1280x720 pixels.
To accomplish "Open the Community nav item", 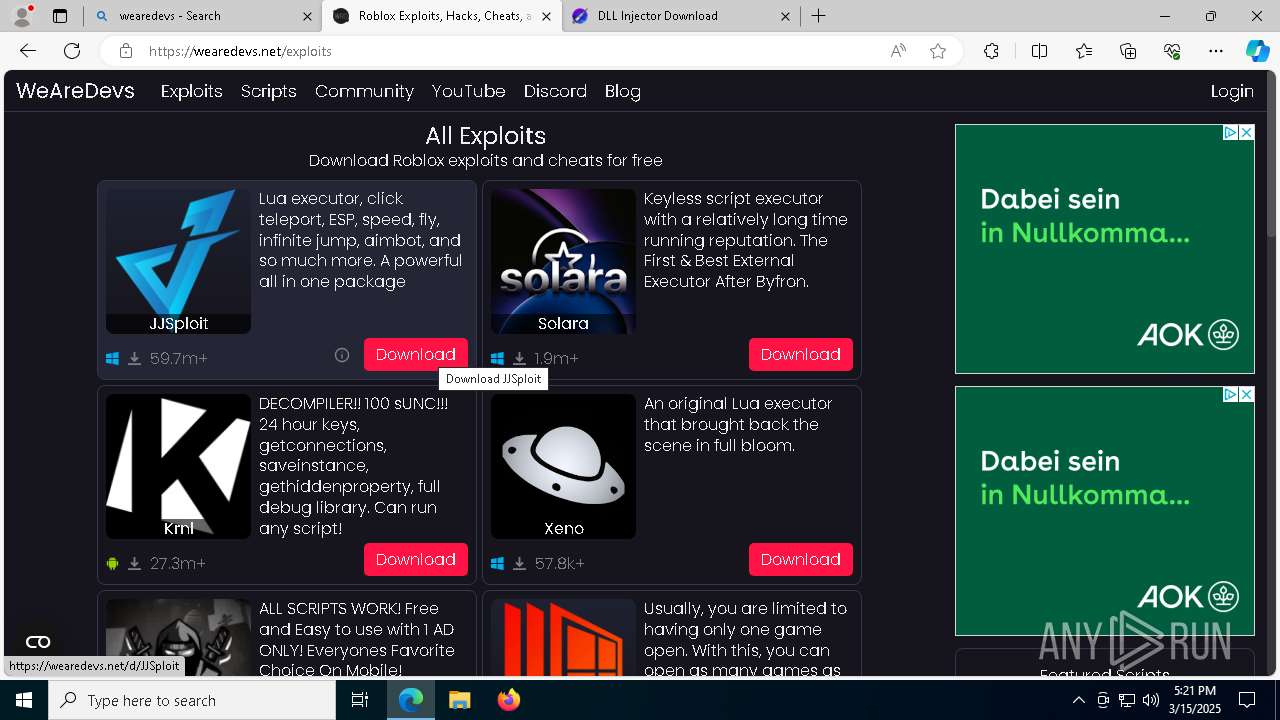I will point(364,91).
